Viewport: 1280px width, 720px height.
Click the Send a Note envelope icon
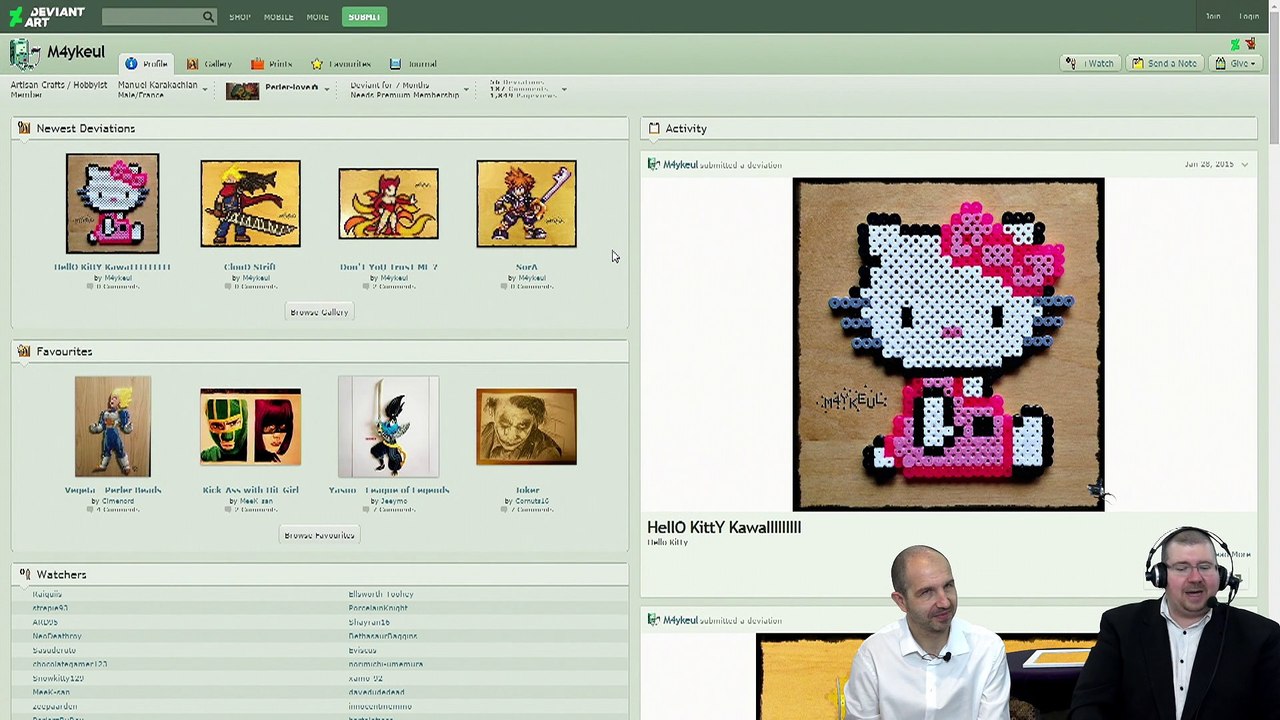pyautogui.click(x=1137, y=63)
